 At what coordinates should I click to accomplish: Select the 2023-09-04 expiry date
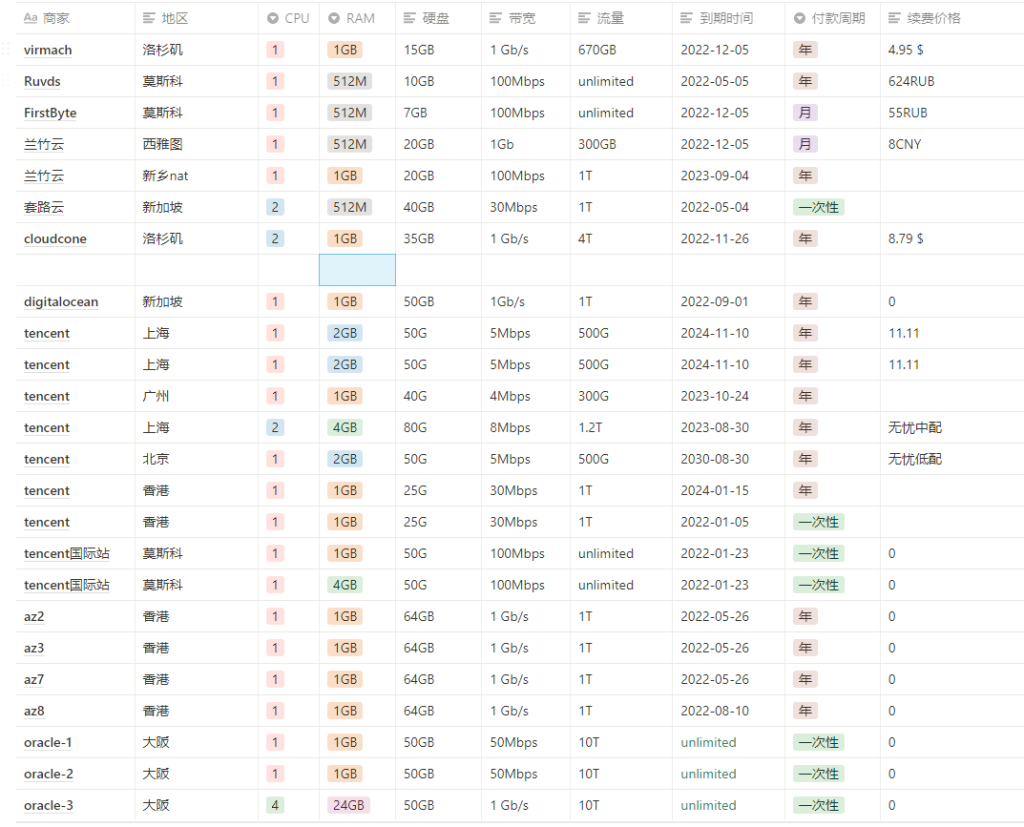[729, 176]
